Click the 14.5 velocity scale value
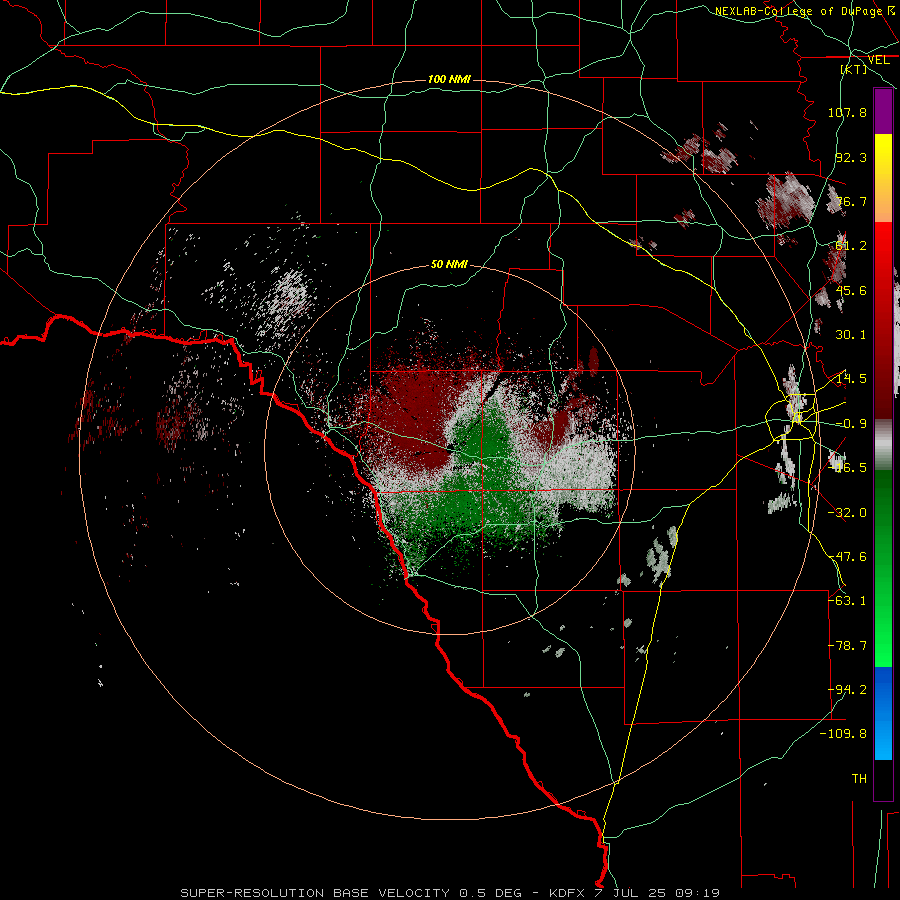The image size is (900, 900). tap(851, 379)
